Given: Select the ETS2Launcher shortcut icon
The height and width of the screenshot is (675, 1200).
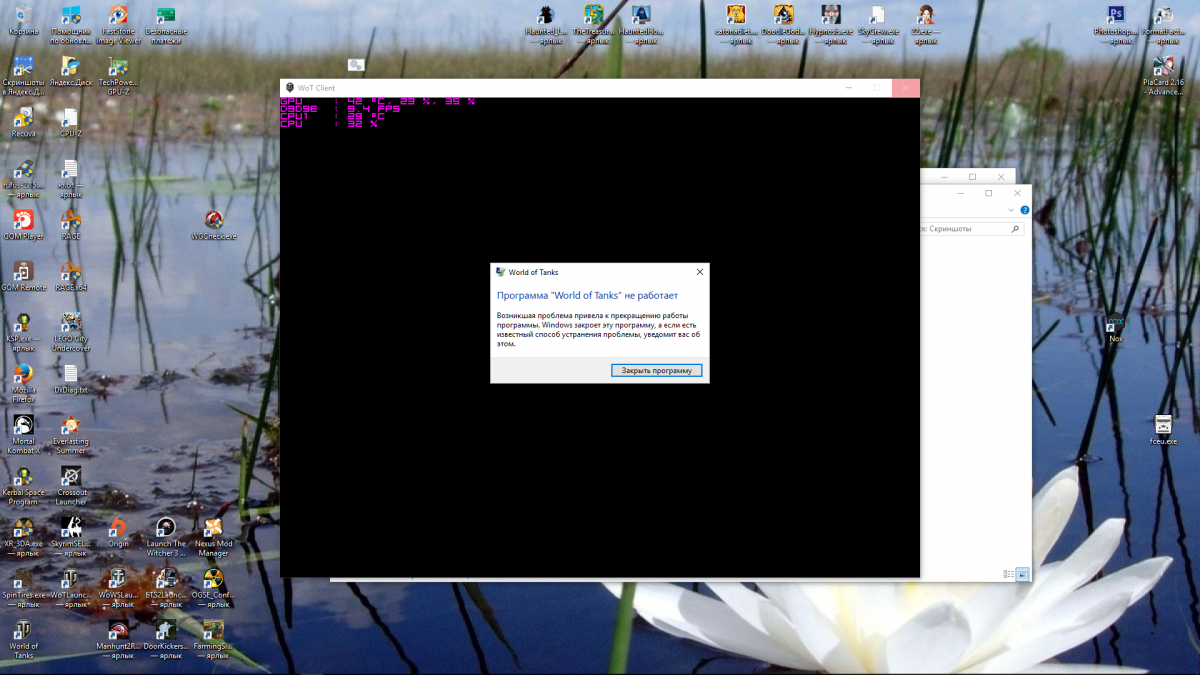Looking at the screenshot, I should click(x=166, y=588).
